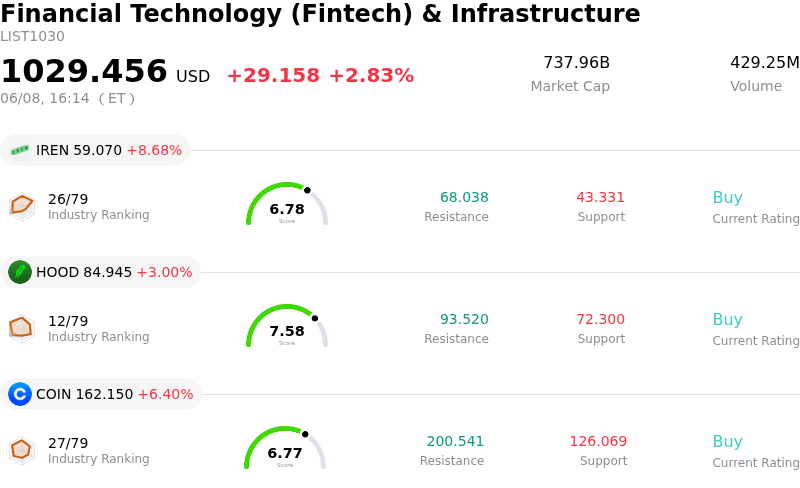The height and width of the screenshot is (488, 800).
Task: Click the COIN resistance value 200.541
Action: (x=455, y=441)
